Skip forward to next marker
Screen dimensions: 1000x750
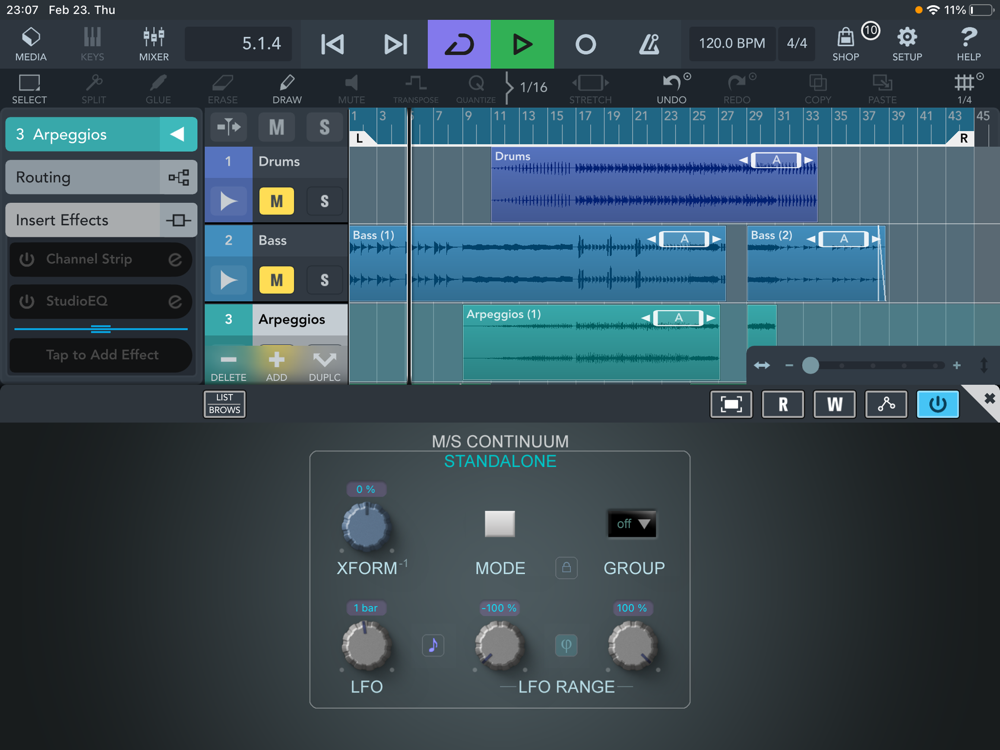point(395,44)
